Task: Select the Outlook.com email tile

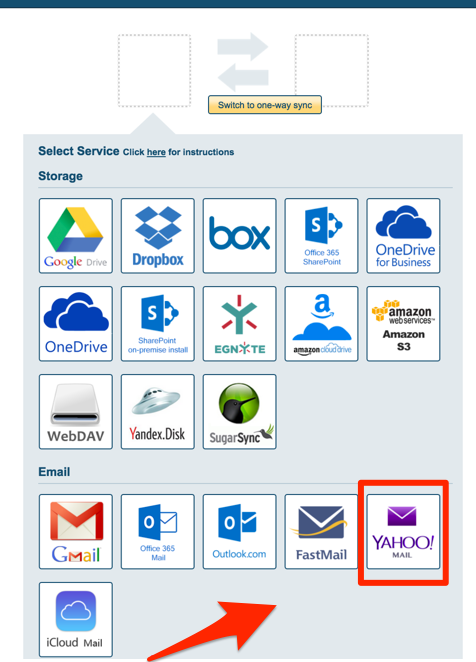Action: coord(239,532)
